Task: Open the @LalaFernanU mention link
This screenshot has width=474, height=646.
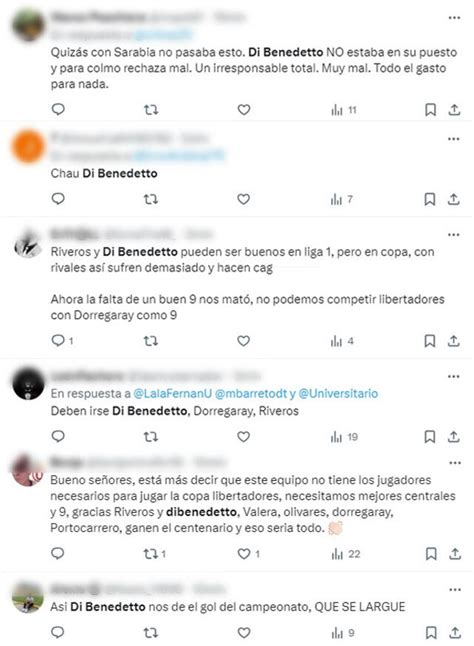Action: (173, 393)
